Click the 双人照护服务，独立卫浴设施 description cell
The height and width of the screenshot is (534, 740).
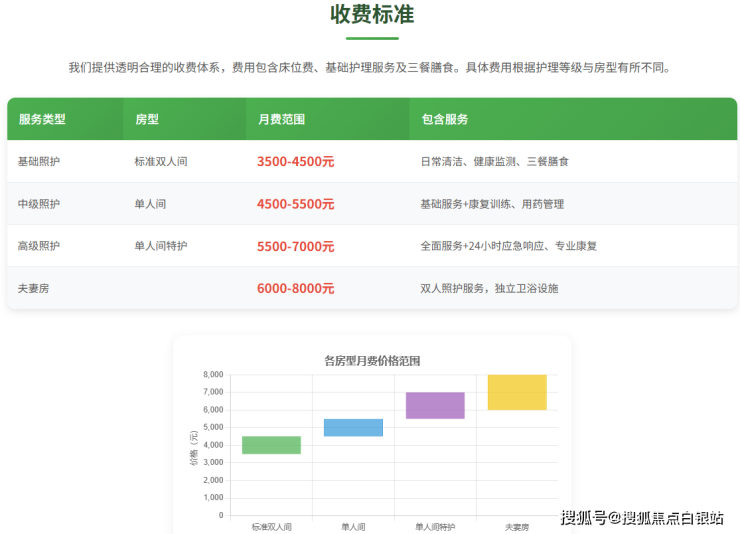click(x=489, y=289)
